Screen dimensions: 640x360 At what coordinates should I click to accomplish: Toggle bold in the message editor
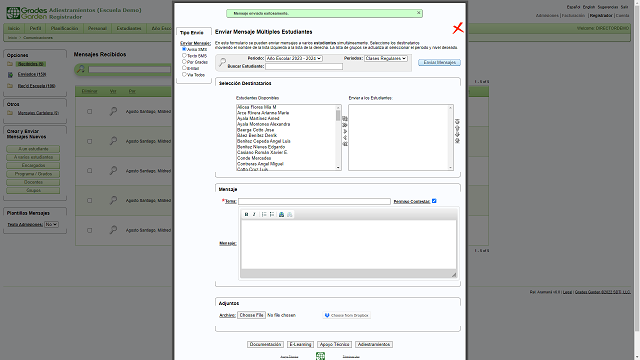coord(246,214)
